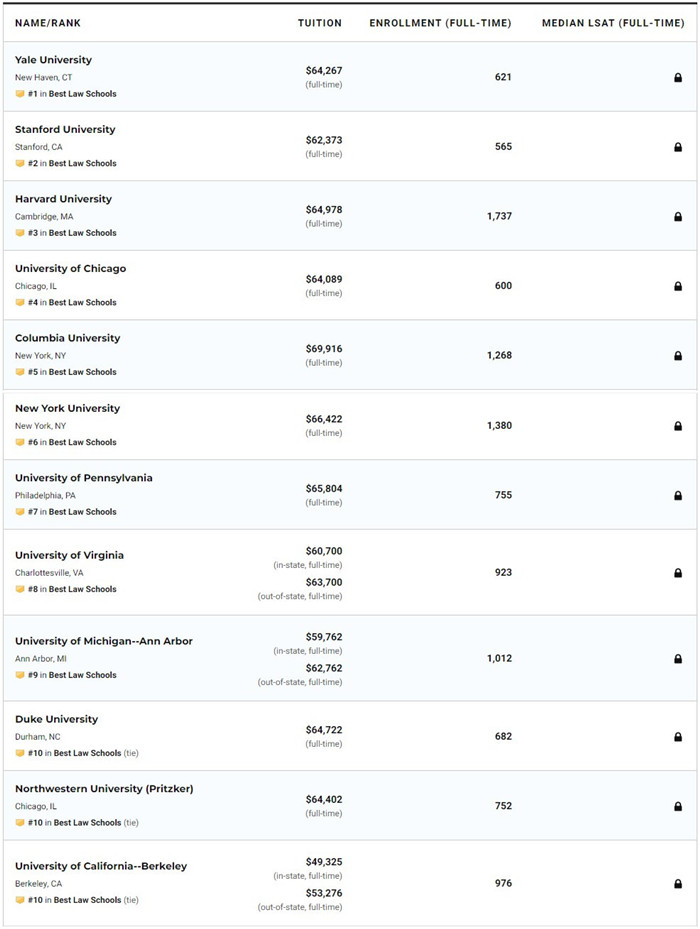Click the lock icon for Duke University
The image size is (700, 929).
tap(678, 737)
